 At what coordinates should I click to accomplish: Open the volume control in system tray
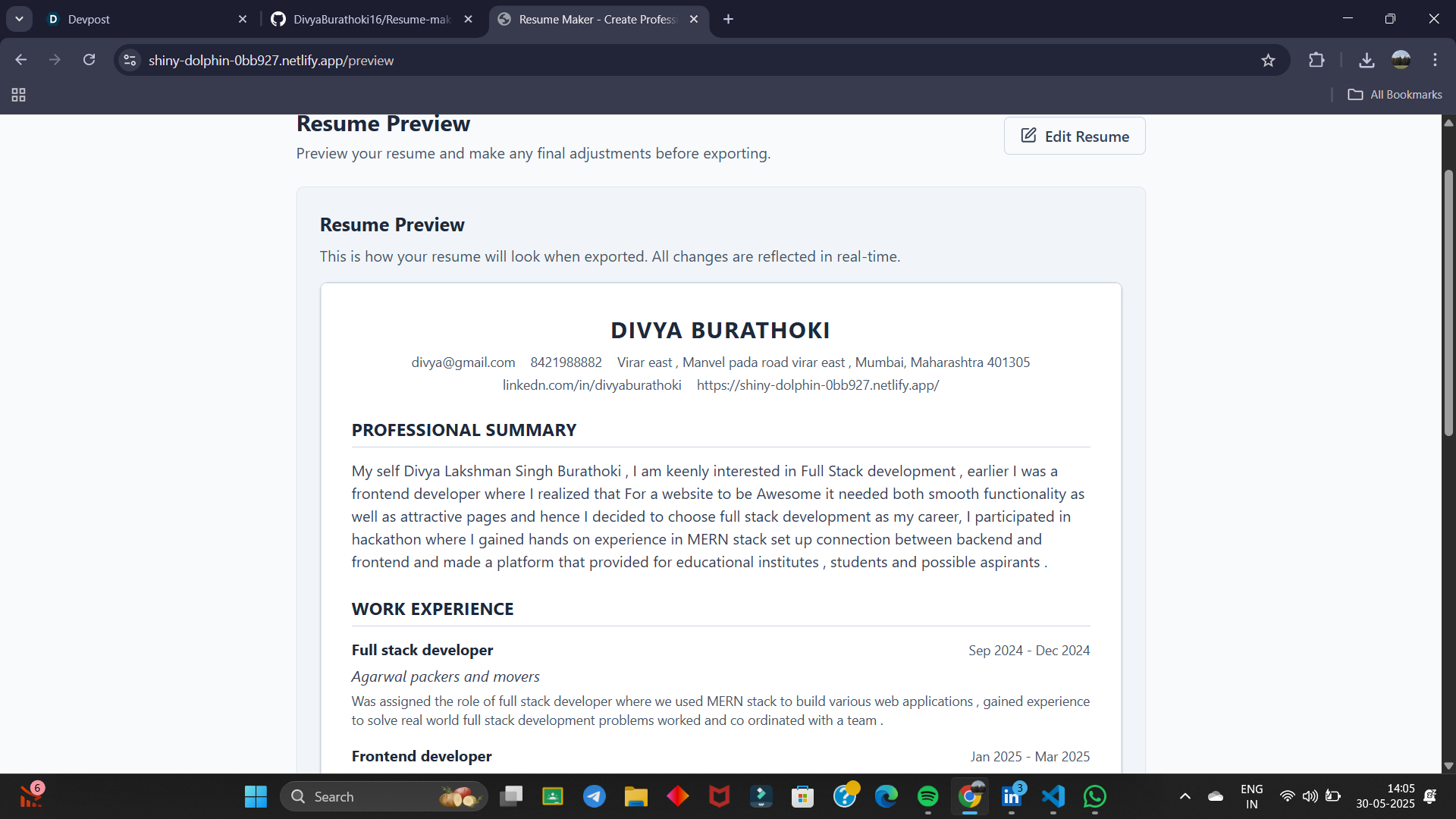[x=1310, y=796]
